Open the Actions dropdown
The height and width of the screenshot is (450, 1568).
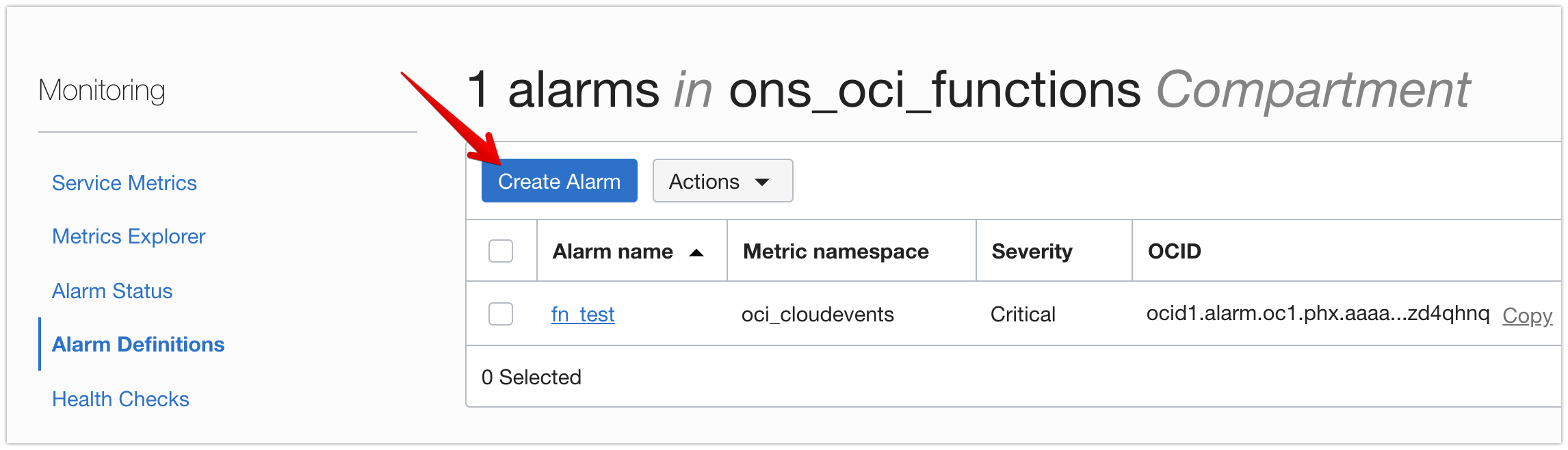click(722, 181)
